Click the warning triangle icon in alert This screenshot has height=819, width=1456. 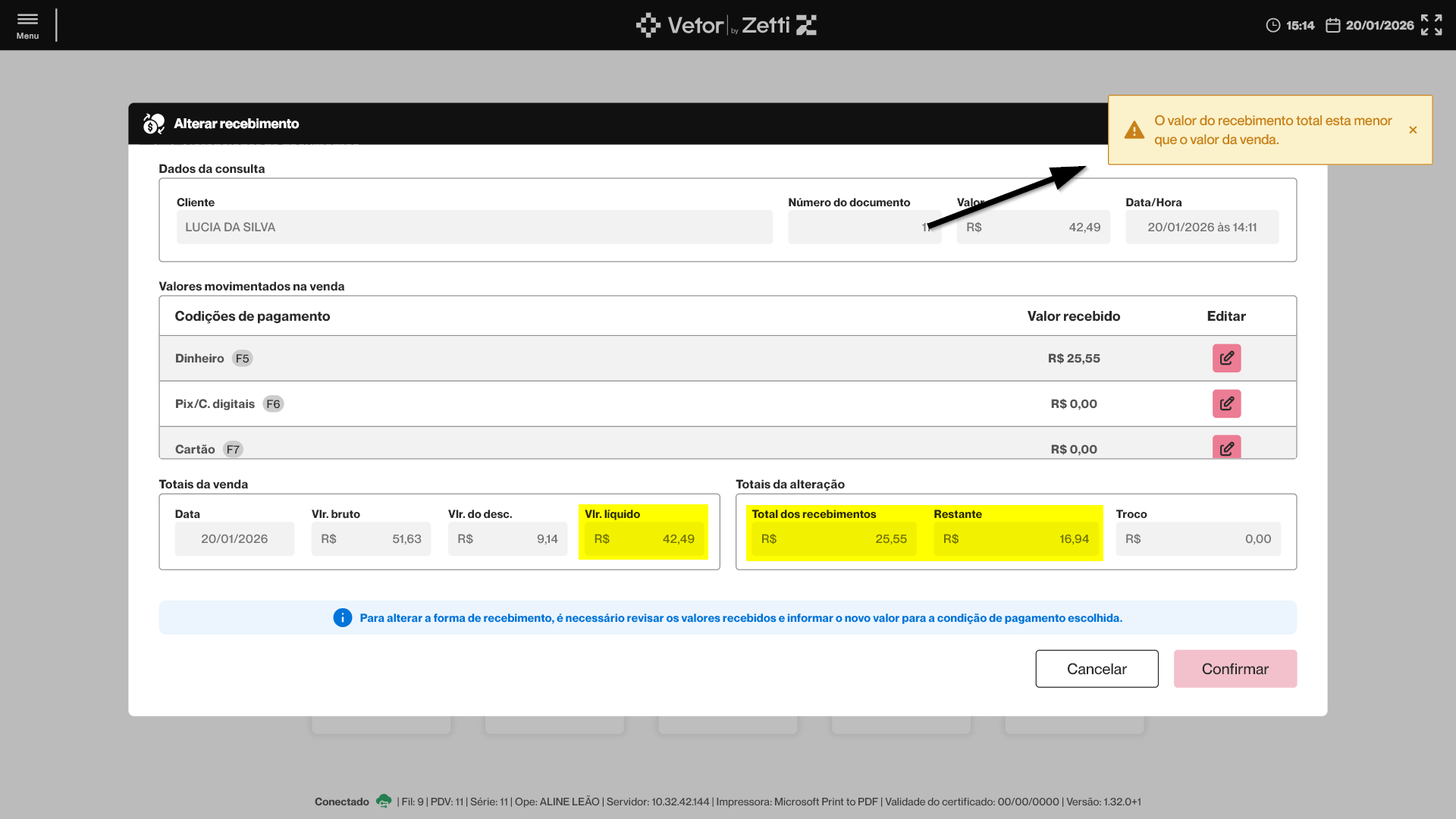pos(1134,130)
